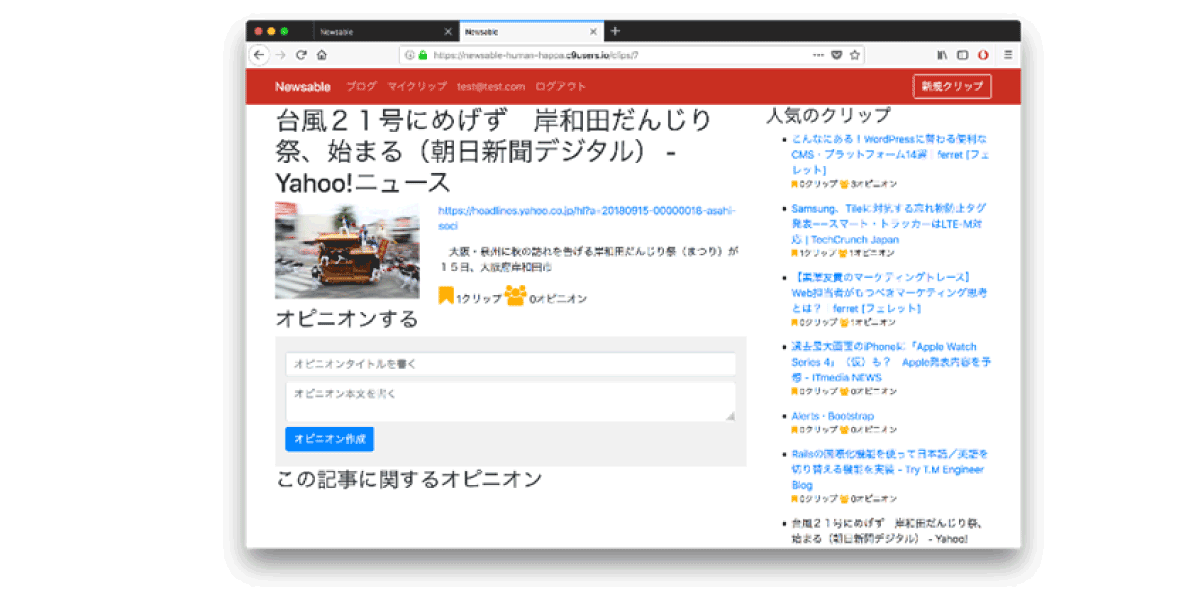The image size is (1200, 600).
Task: Open the Alerts · Bootstrap clip link
Action: tap(832, 416)
